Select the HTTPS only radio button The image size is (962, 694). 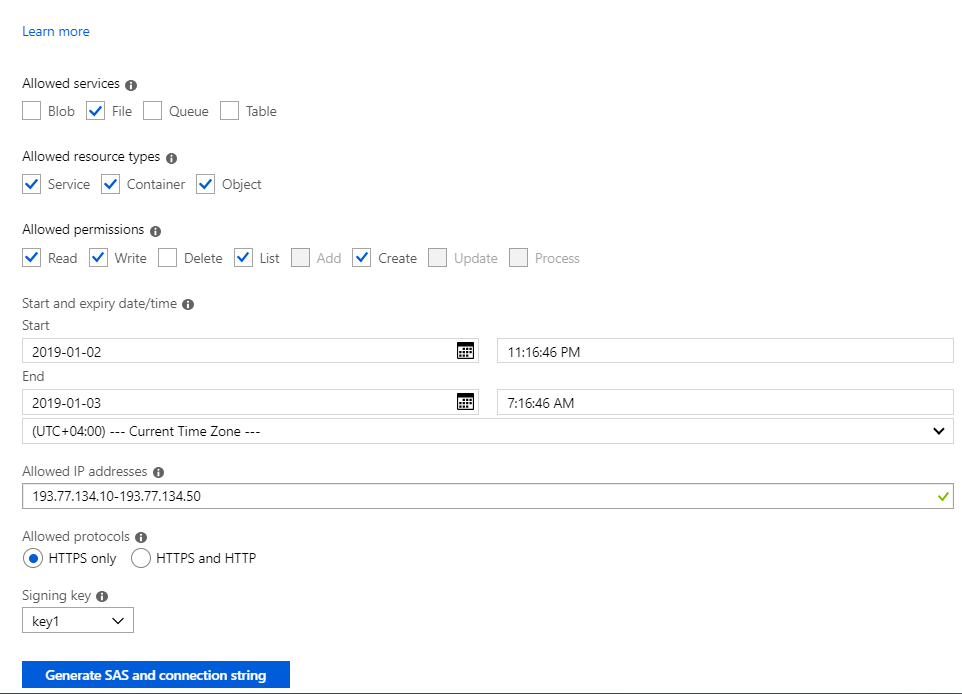[x=33, y=558]
